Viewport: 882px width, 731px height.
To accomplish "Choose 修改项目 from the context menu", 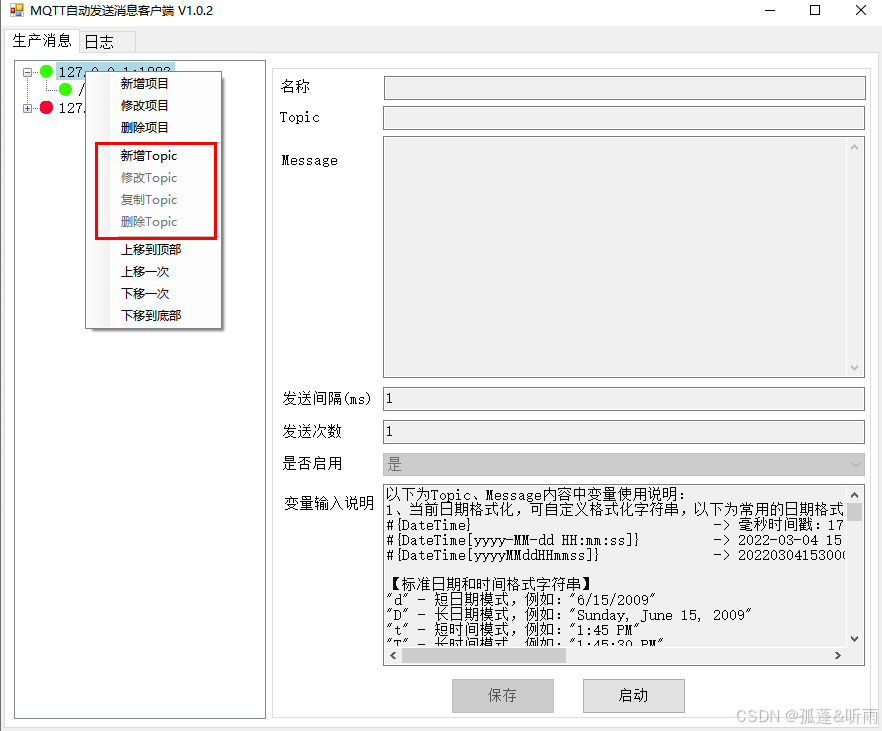I will click(145, 106).
